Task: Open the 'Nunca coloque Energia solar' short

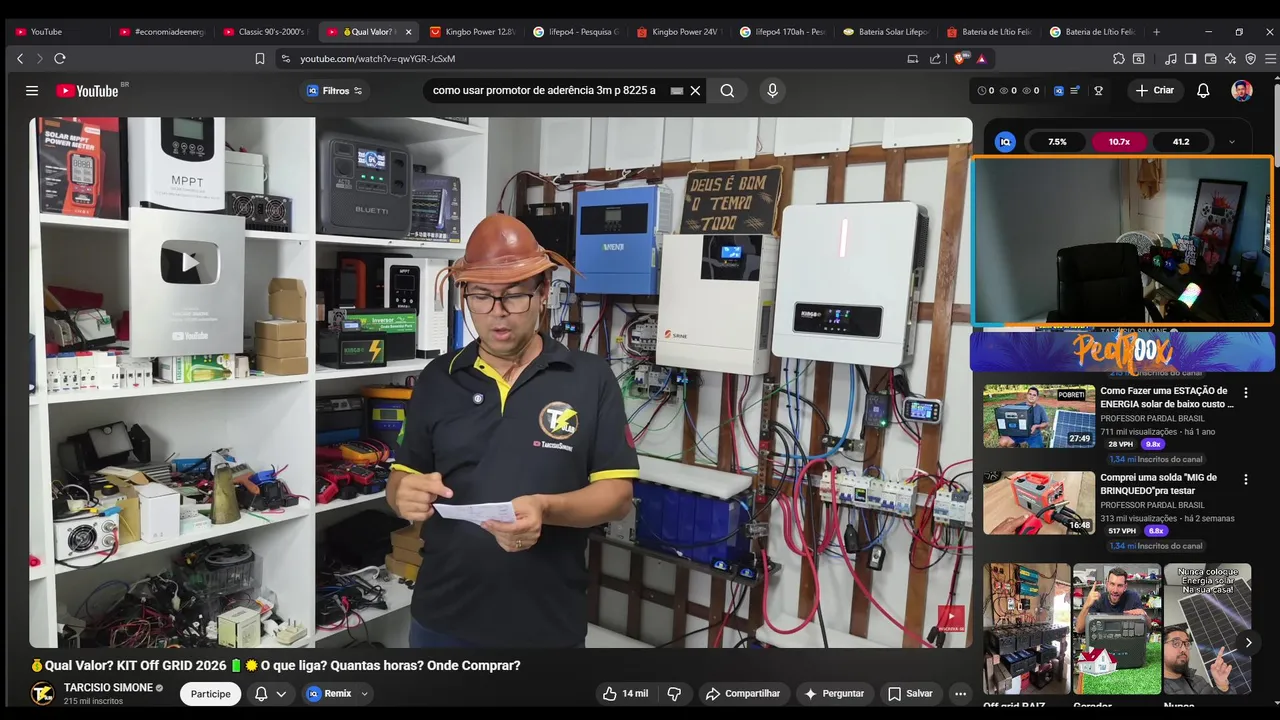Action: pyautogui.click(x=1207, y=629)
